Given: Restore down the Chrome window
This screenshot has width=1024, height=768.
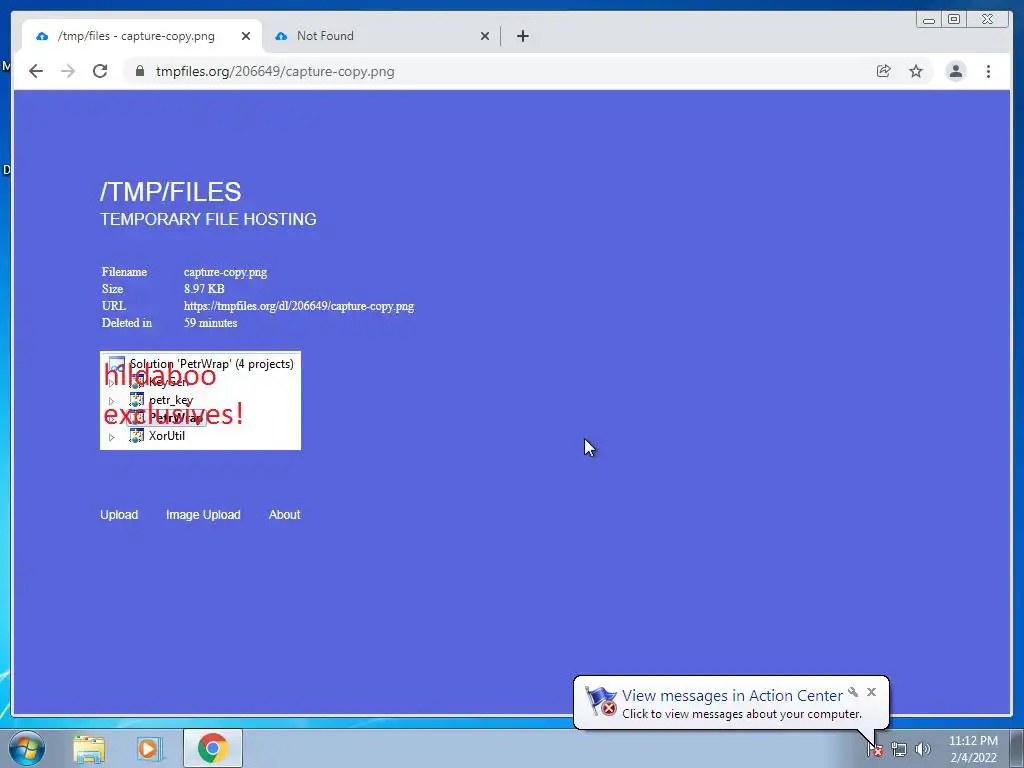Looking at the screenshot, I should coord(954,20).
